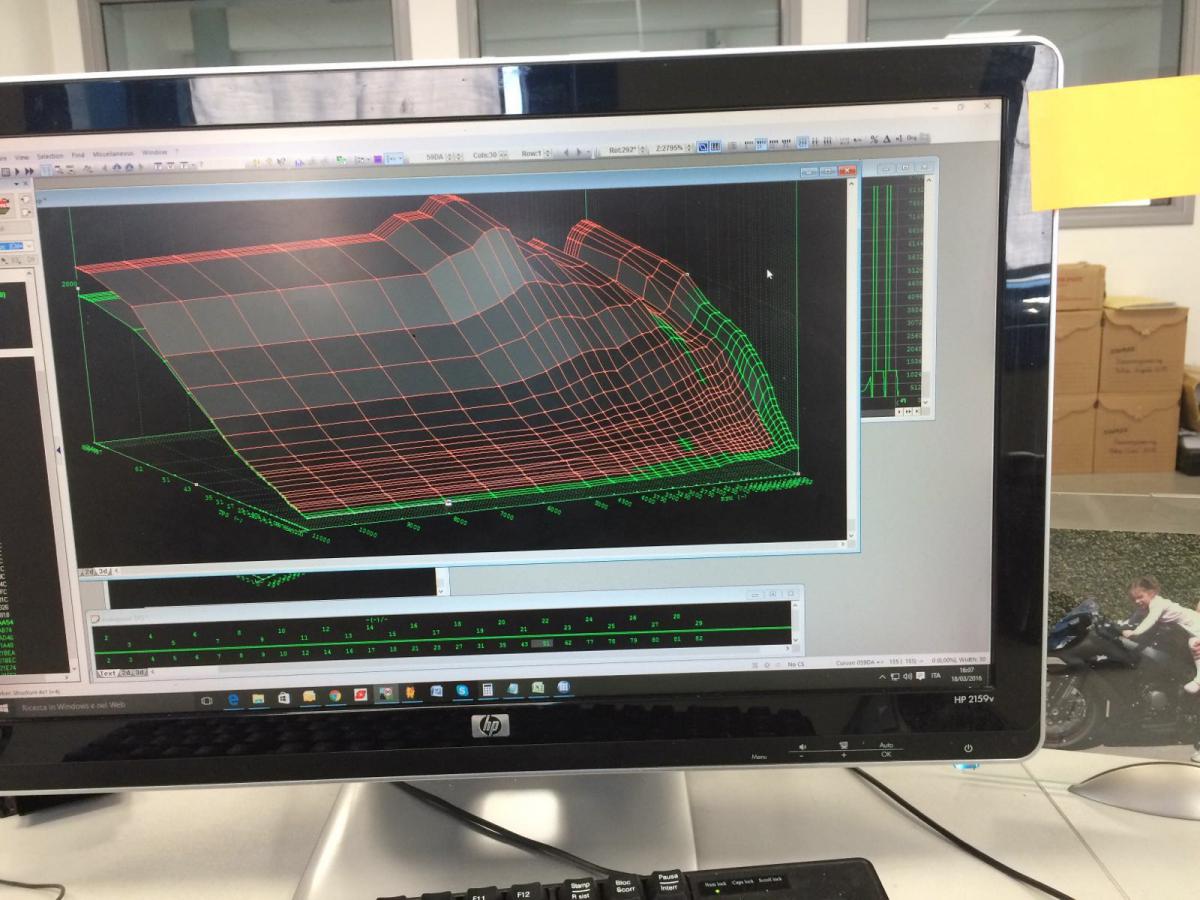The height and width of the screenshot is (900, 1200).
Task: Click the green toolbar icon in middle toolbar
Action: (342, 160)
